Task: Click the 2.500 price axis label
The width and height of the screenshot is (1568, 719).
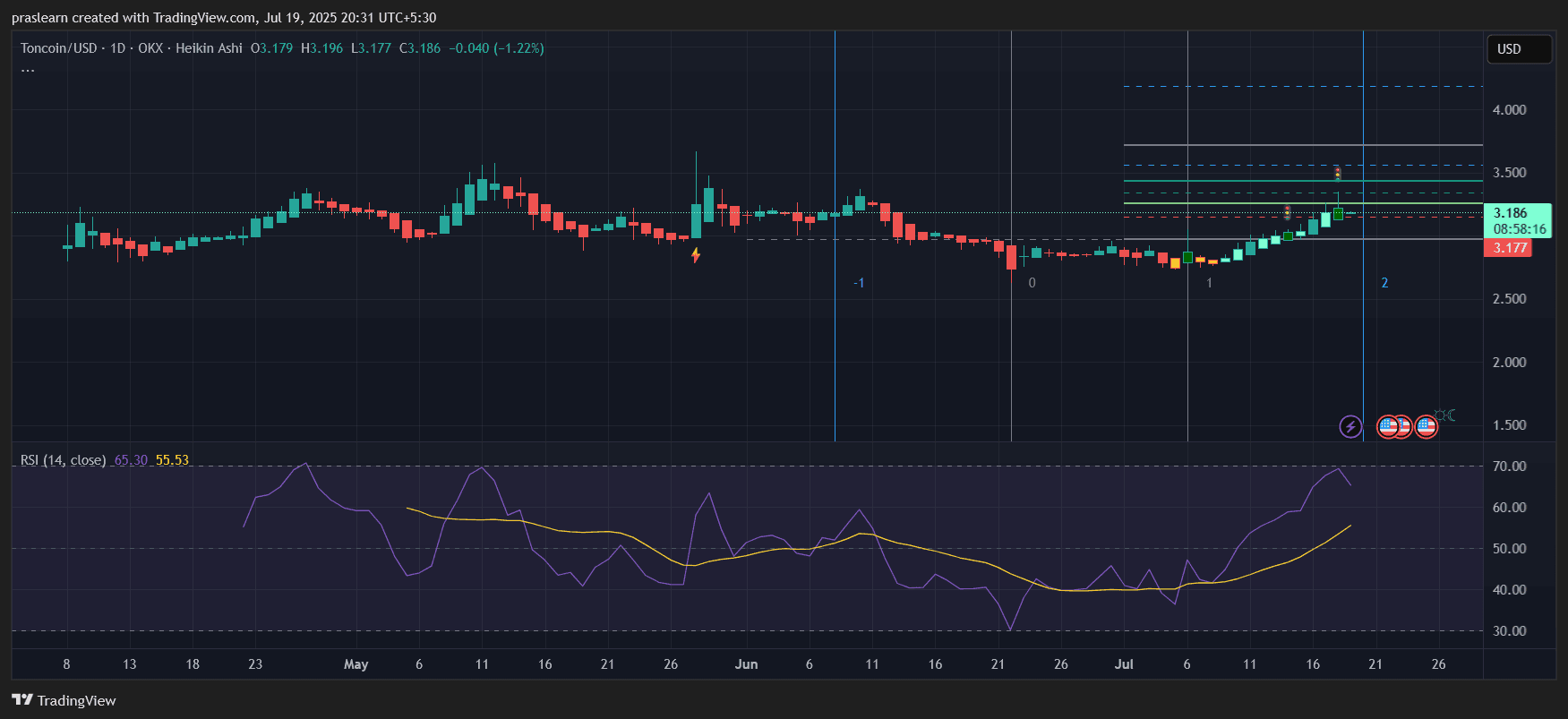Action: 1509,299
